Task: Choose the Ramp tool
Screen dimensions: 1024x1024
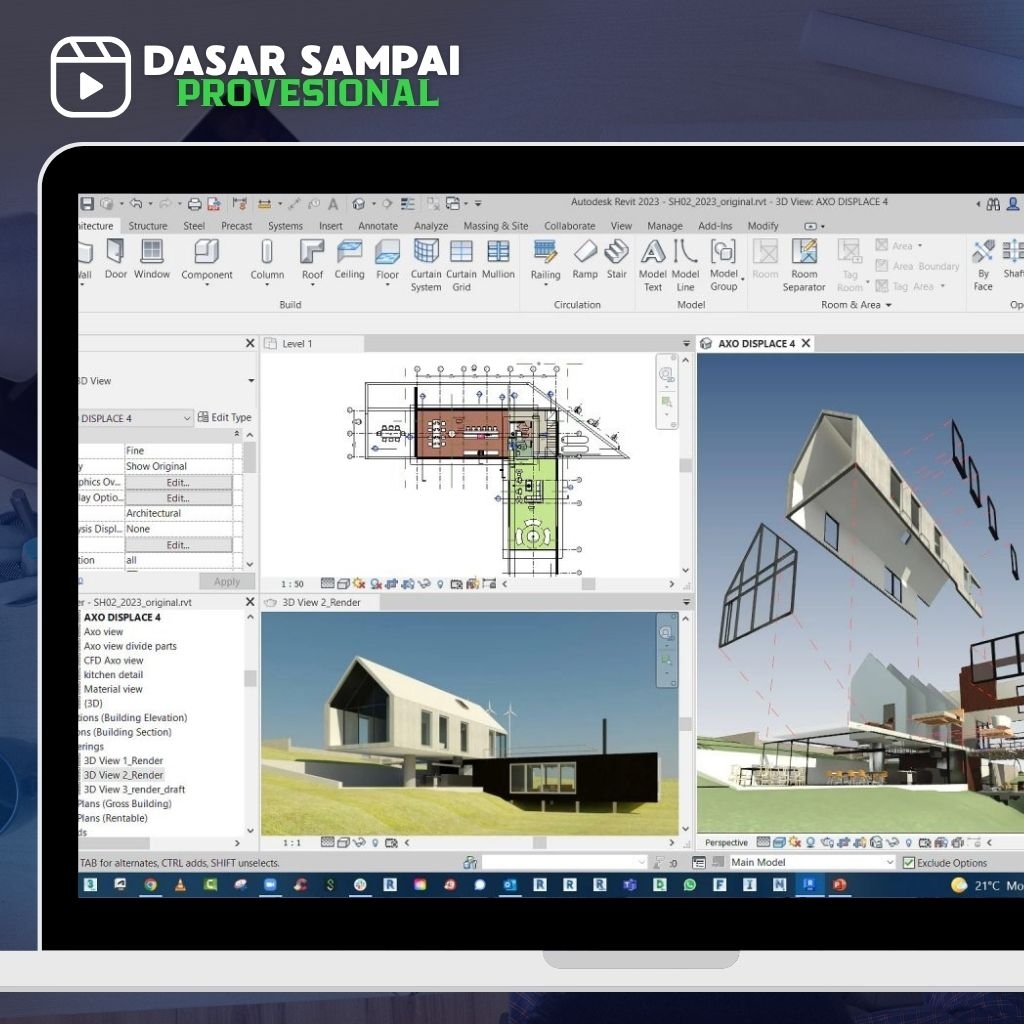Action: (x=584, y=259)
